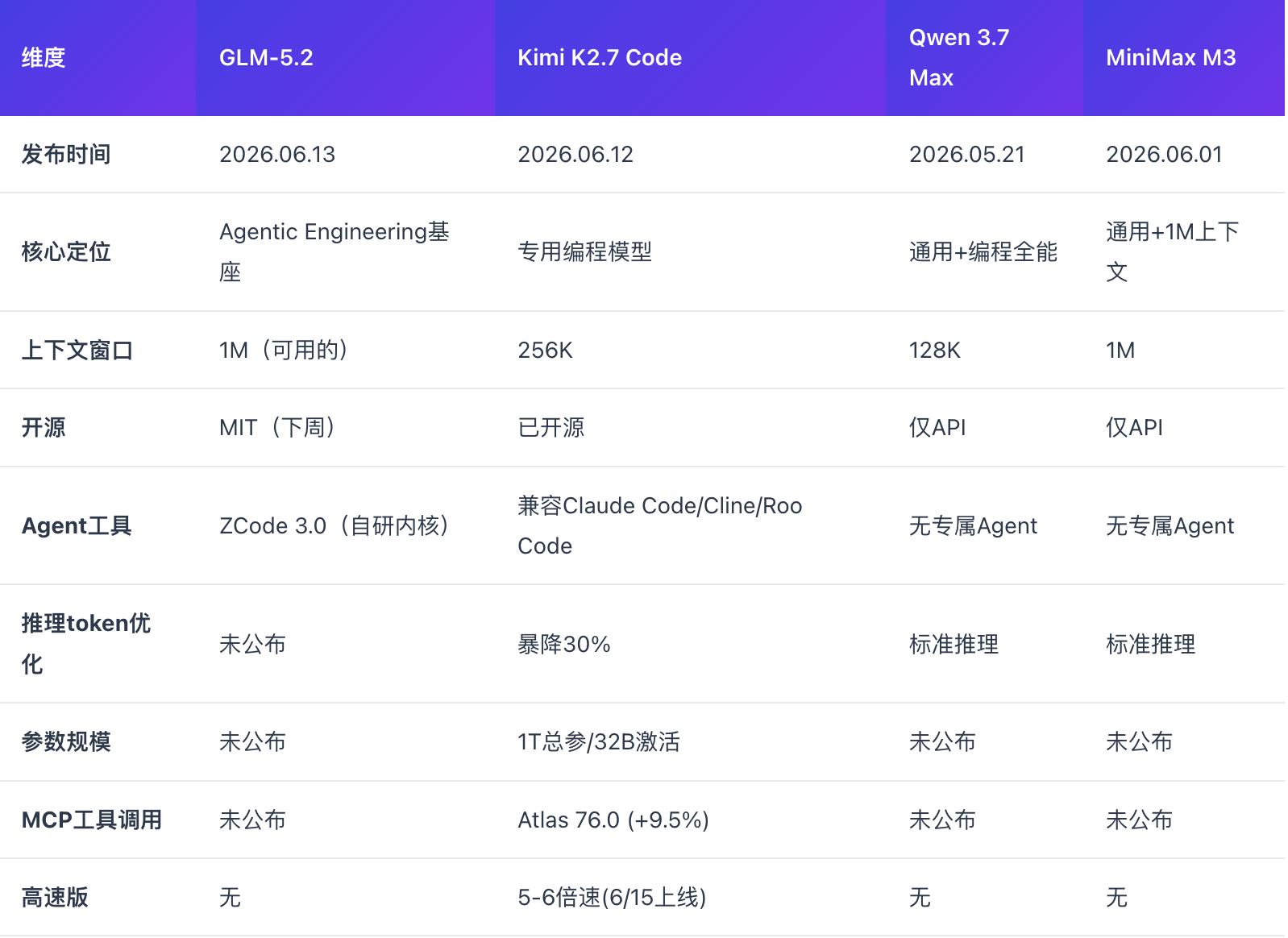
Task: Click the MiniMax M3 column header
Action: tap(1171, 58)
